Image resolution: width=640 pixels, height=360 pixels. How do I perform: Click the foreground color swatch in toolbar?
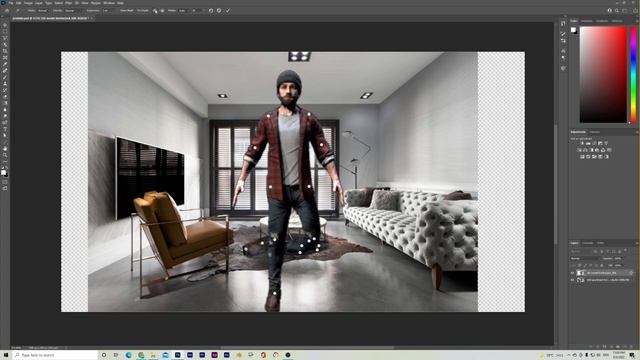click(x=4, y=172)
